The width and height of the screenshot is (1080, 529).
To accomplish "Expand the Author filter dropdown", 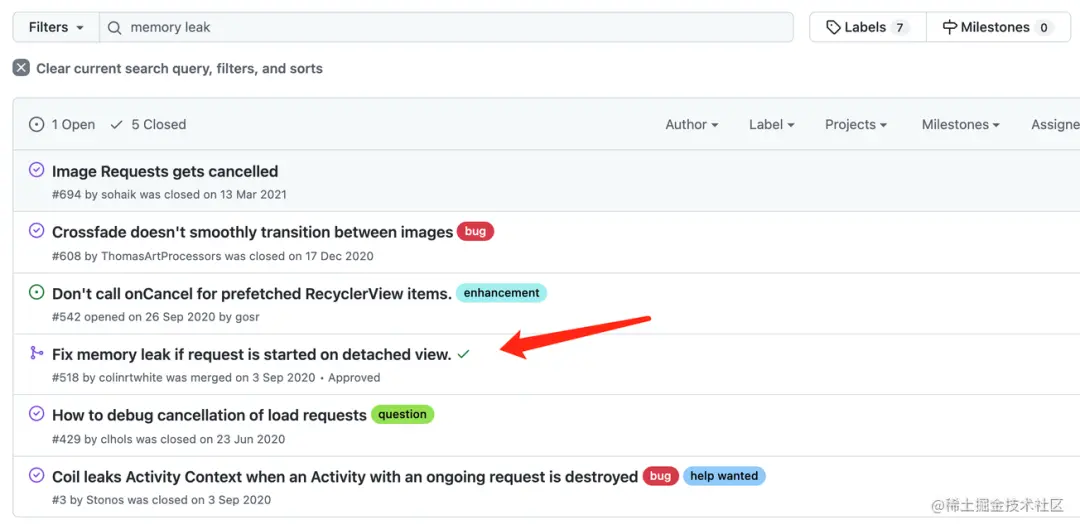I will (692, 124).
